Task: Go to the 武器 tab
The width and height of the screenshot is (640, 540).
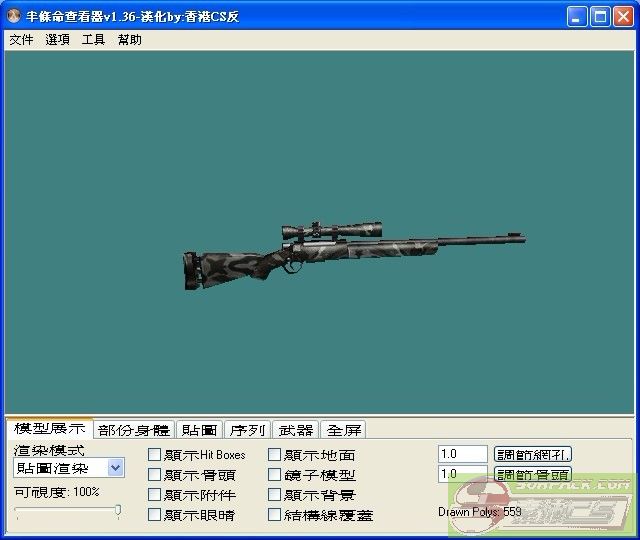Action: click(x=296, y=430)
